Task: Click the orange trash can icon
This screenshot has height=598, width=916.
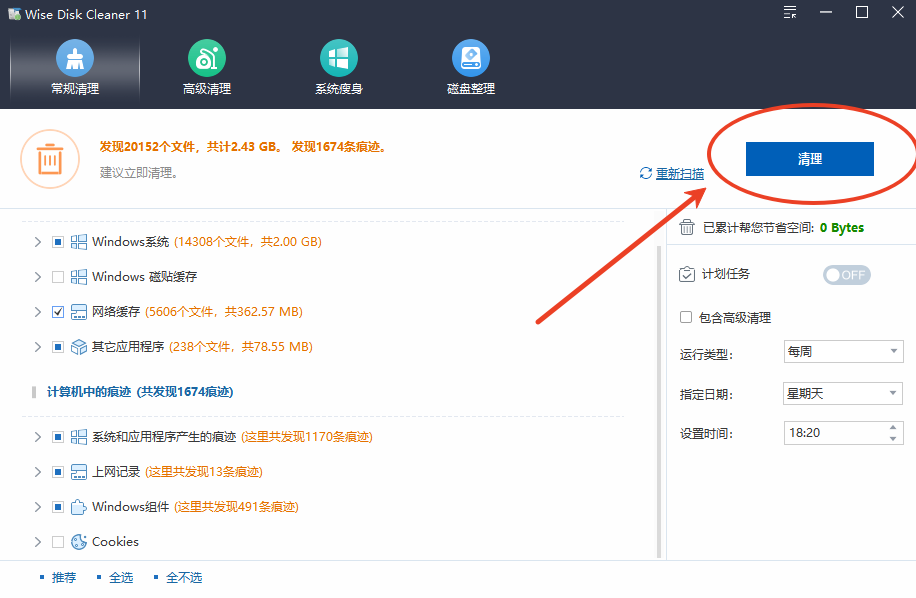Action: (50, 159)
